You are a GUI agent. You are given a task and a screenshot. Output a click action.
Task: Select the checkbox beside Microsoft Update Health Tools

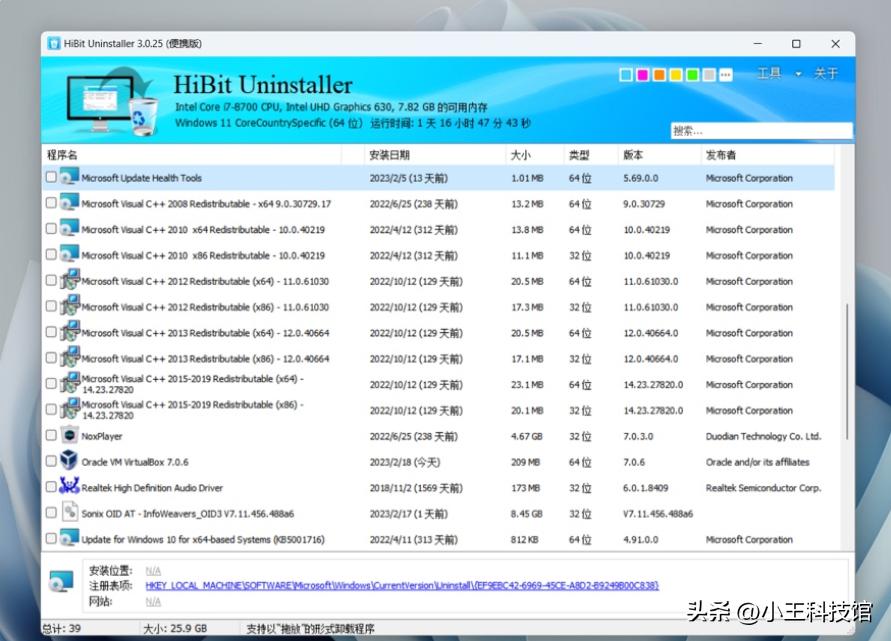[x=49, y=176]
